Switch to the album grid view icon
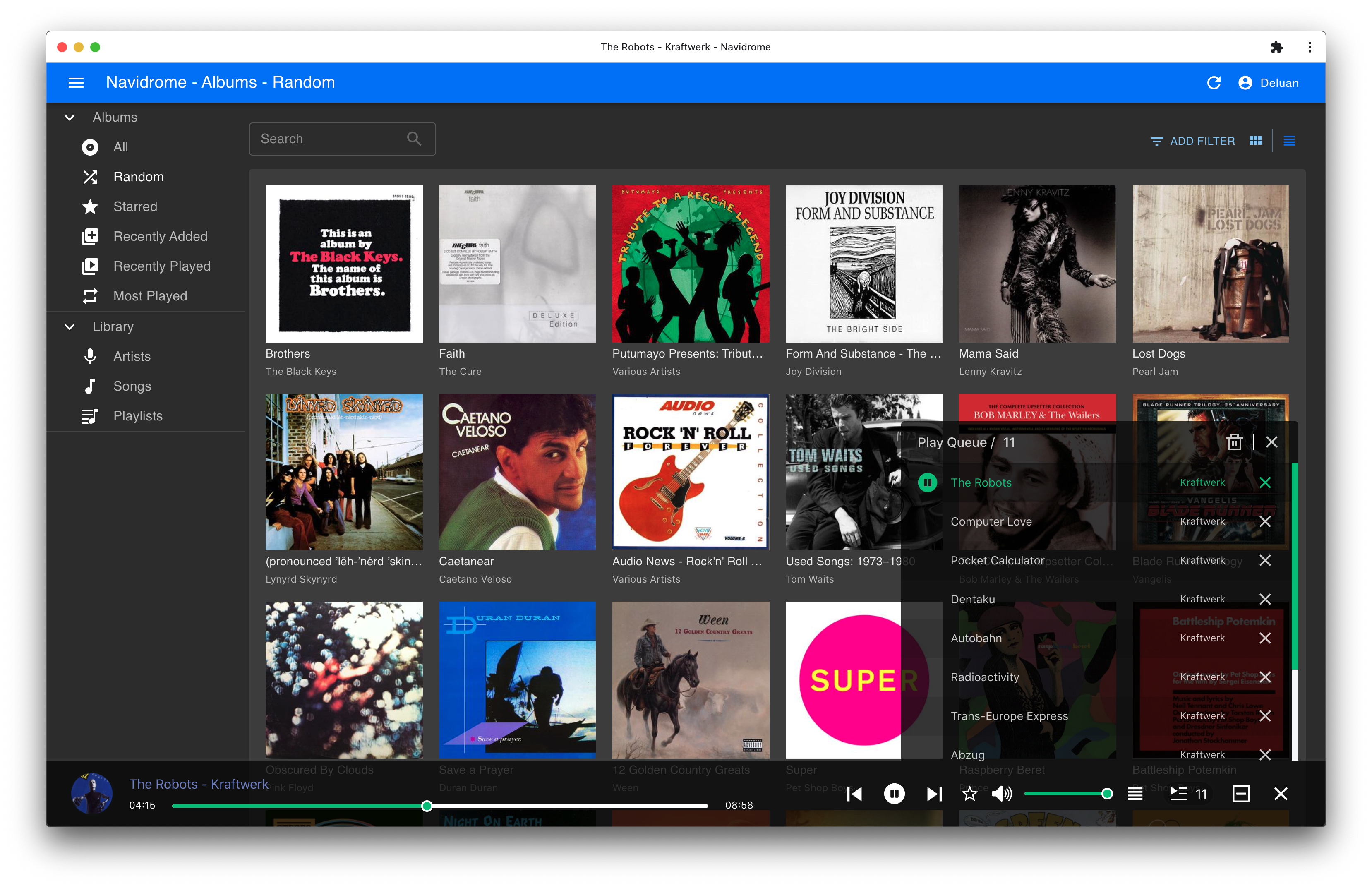This screenshot has width=1372, height=888. [1255, 141]
